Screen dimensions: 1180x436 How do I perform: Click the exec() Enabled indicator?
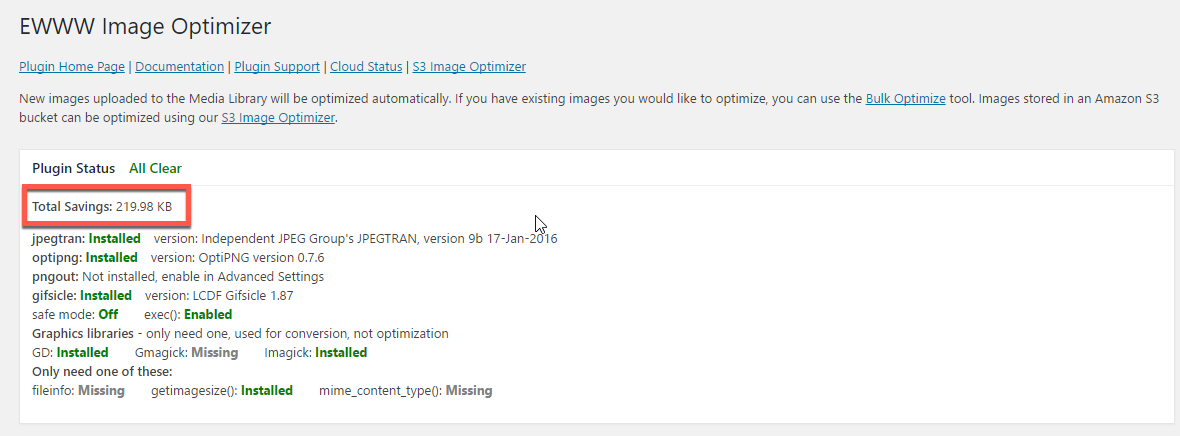click(208, 314)
